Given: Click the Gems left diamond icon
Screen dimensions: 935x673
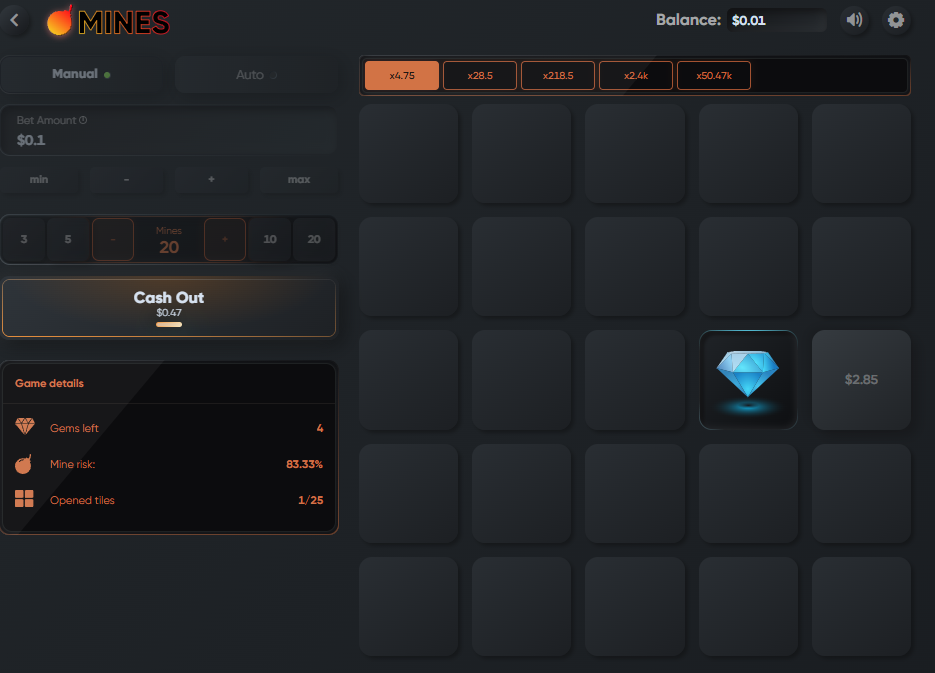Looking at the screenshot, I should [x=24, y=426].
